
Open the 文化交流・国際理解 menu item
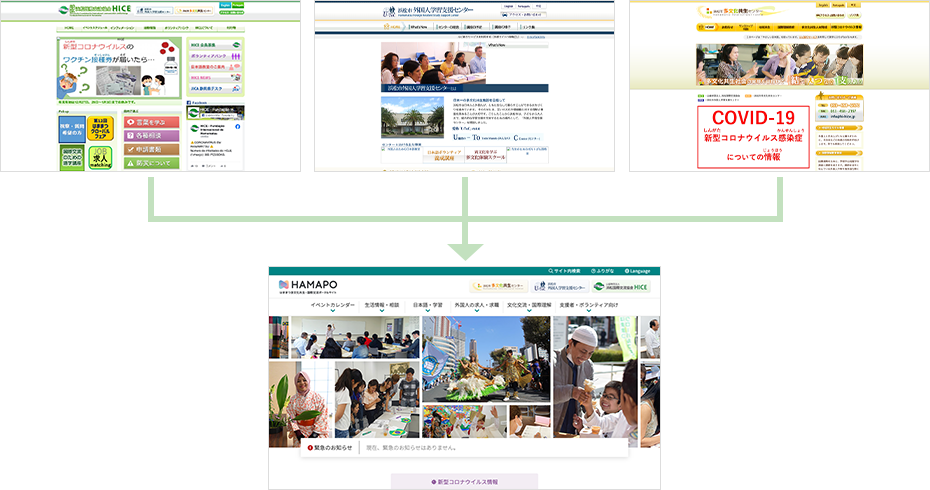click(x=530, y=304)
